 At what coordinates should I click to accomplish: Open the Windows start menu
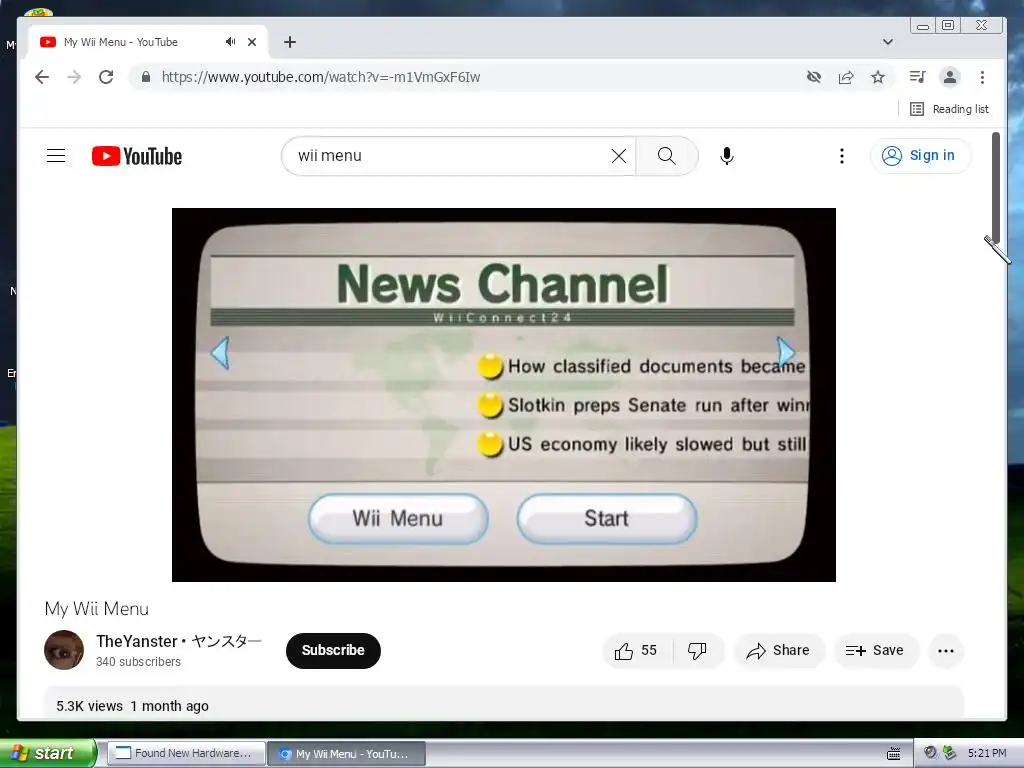click(47, 753)
